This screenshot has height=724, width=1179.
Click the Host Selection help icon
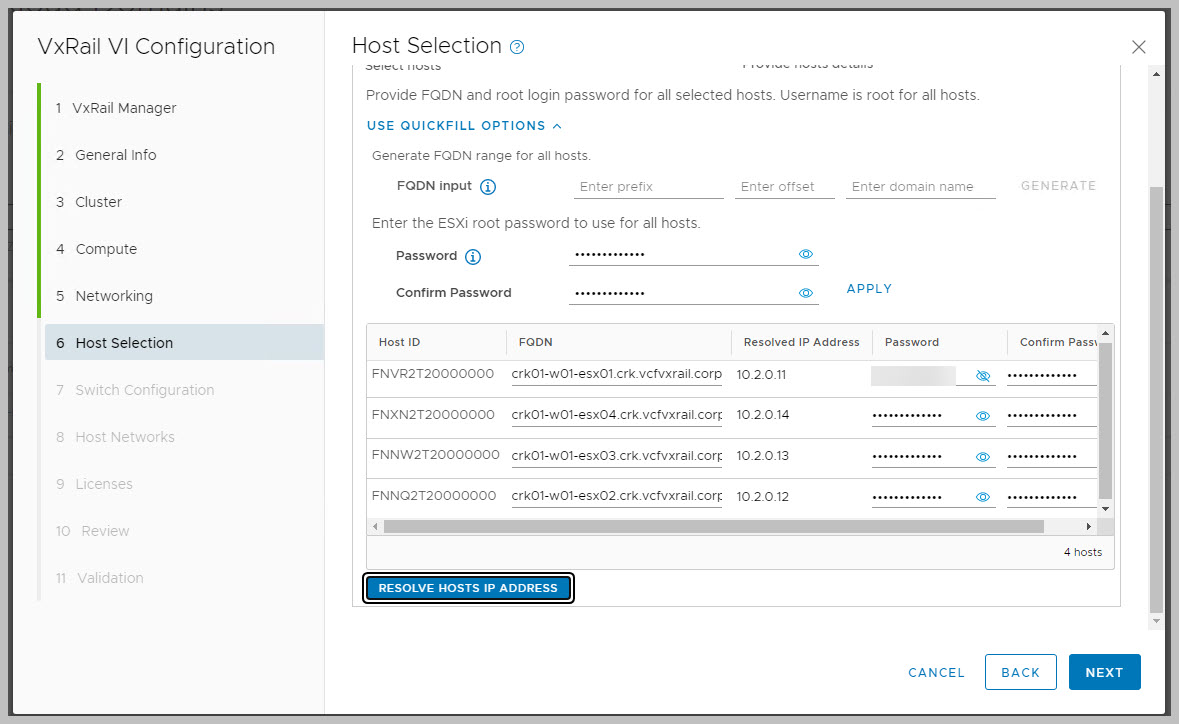coord(517,47)
